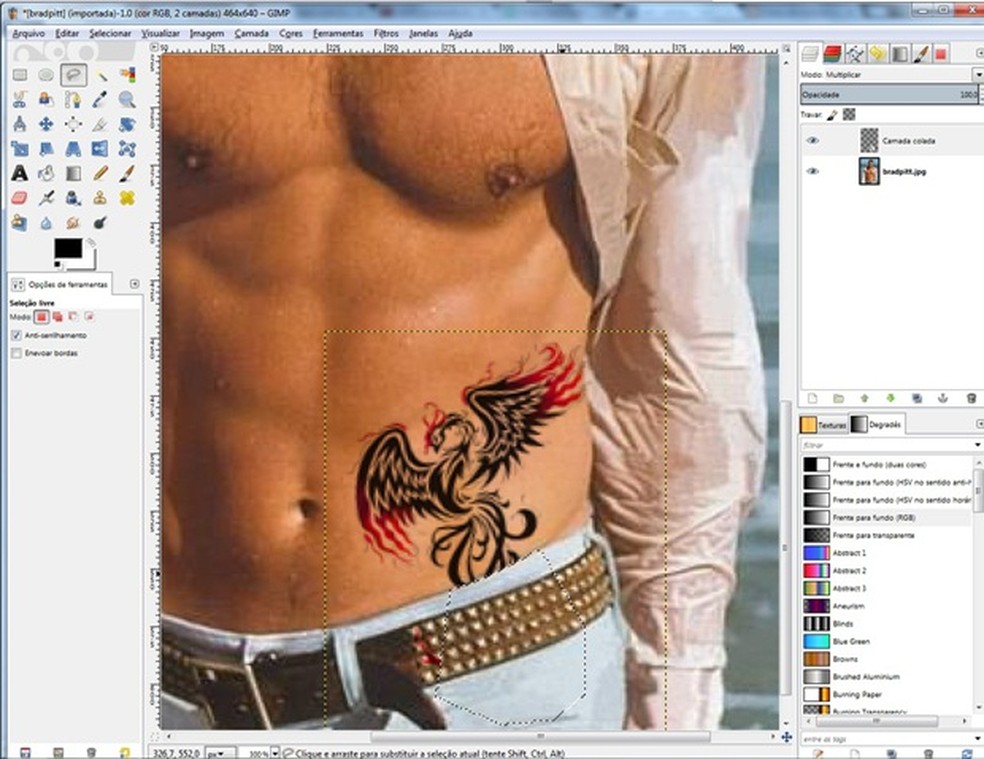Open the Paths dialog tab

click(855, 56)
